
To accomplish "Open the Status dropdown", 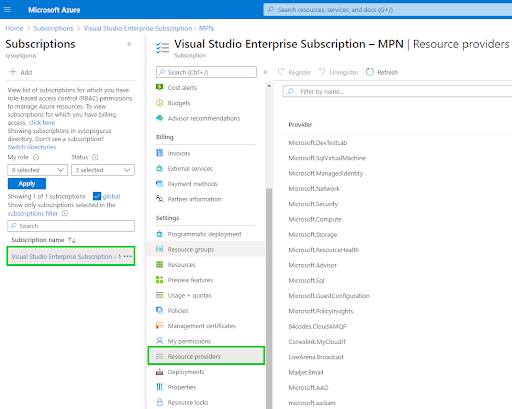I will (103, 170).
